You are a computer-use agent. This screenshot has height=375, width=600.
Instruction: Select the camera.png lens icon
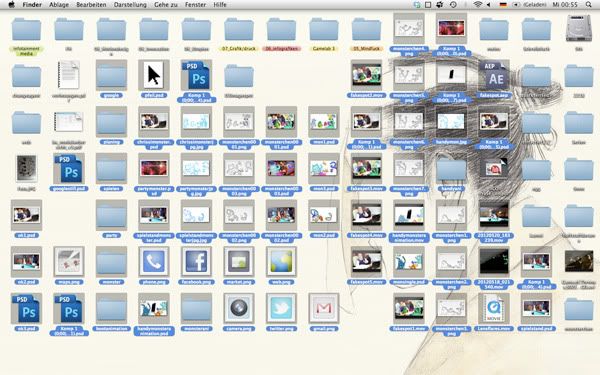(x=238, y=308)
